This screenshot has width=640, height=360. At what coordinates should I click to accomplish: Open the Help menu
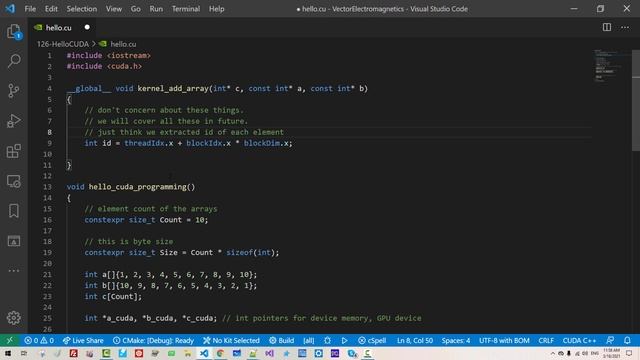click(216, 9)
